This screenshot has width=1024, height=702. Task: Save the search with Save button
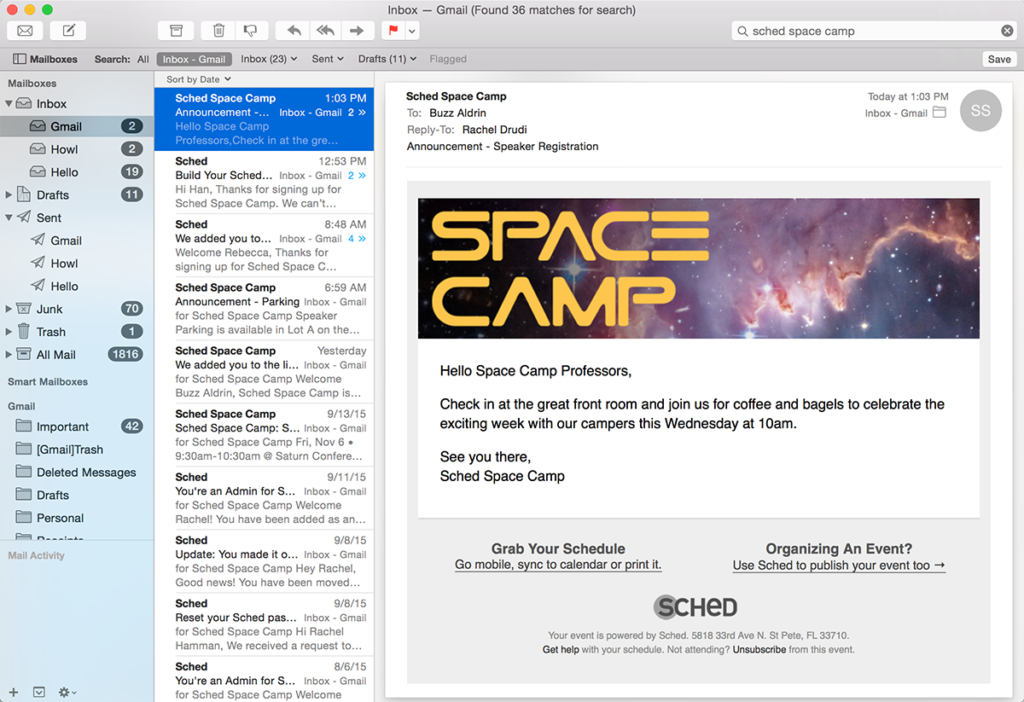[999, 59]
